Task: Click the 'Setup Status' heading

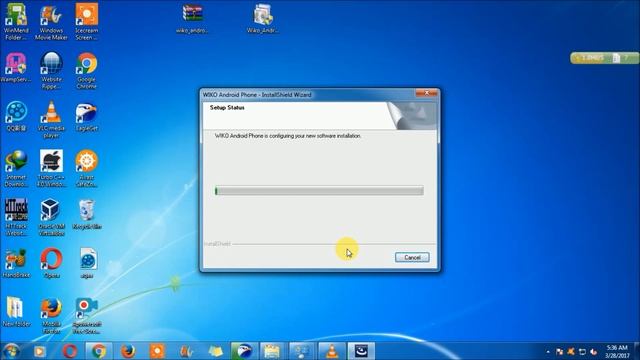Action: point(227,108)
